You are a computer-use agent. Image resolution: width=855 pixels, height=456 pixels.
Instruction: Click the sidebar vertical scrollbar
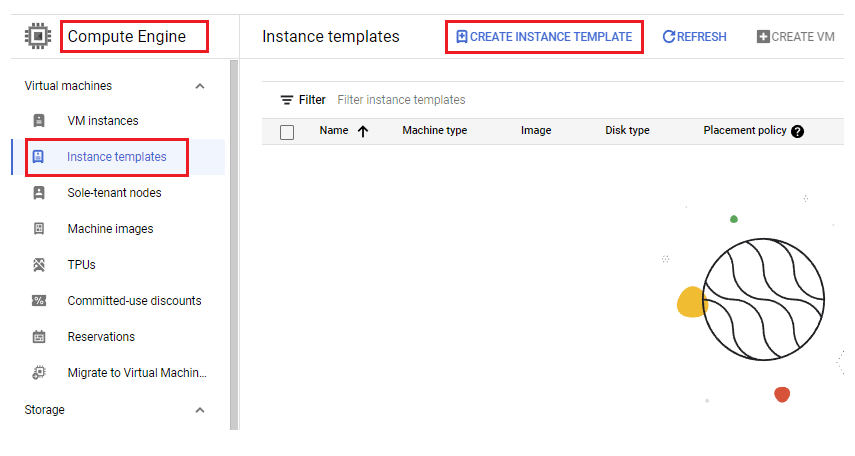(x=234, y=244)
